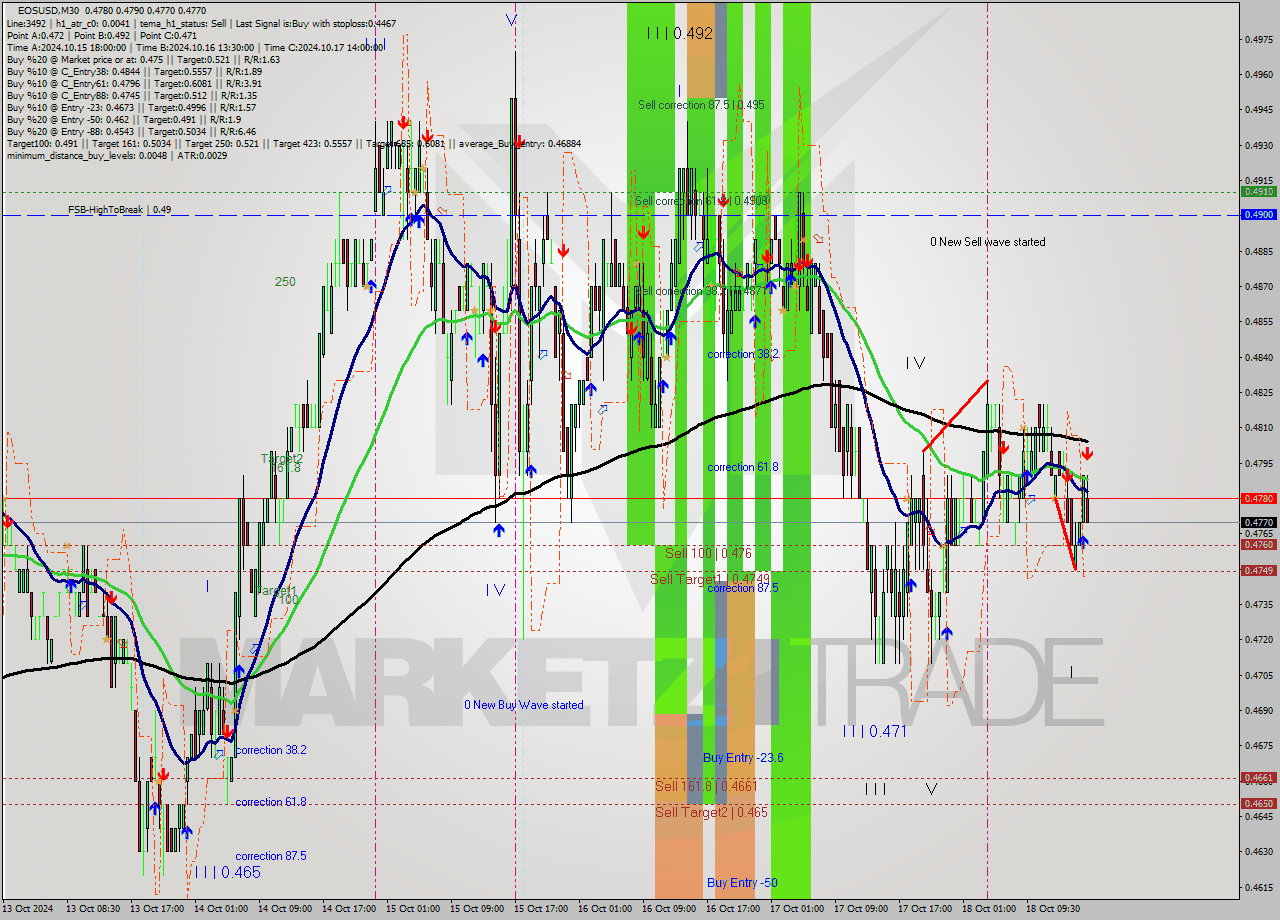Screen dimensions: 1280x920
Task: Select the 'I I I 0.492' wave label
Action: click(679, 33)
